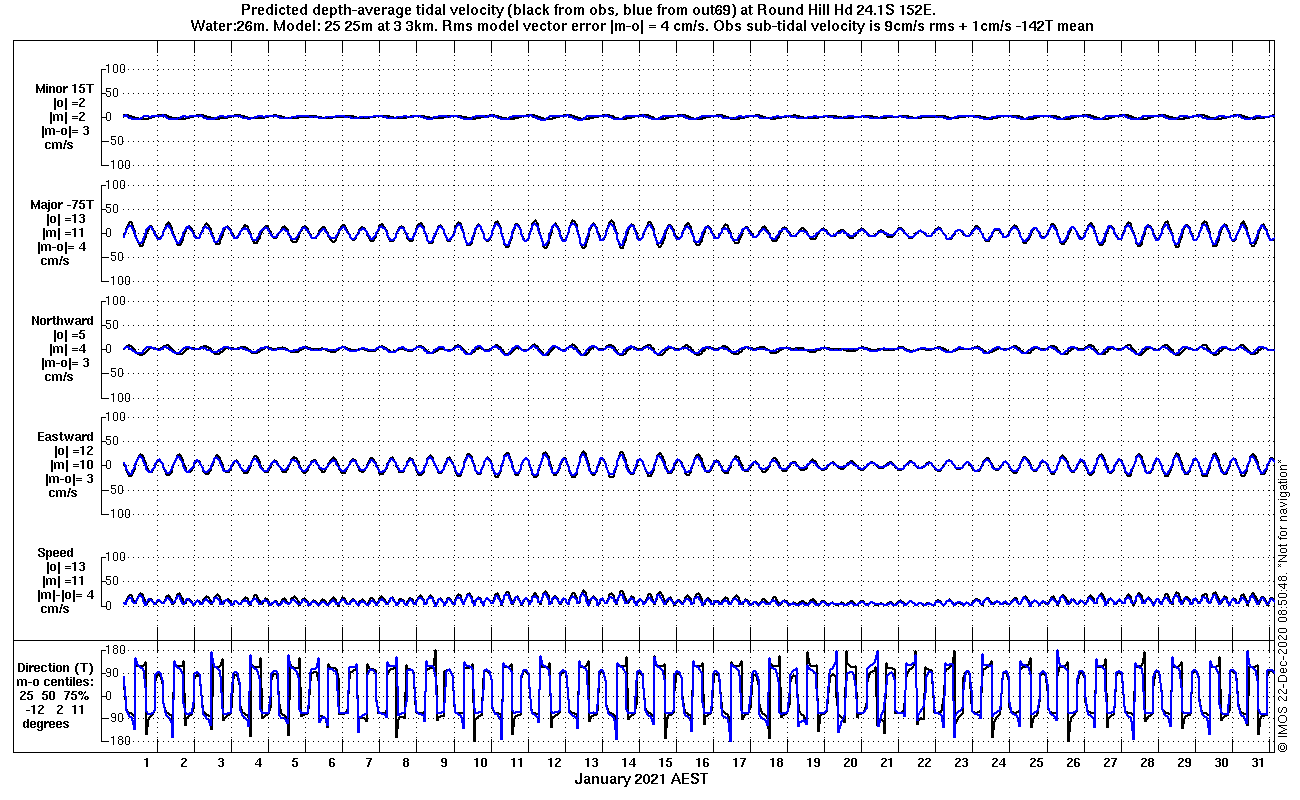
Task: Click the '-12 2 11' centile values
Action: point(56,709)
